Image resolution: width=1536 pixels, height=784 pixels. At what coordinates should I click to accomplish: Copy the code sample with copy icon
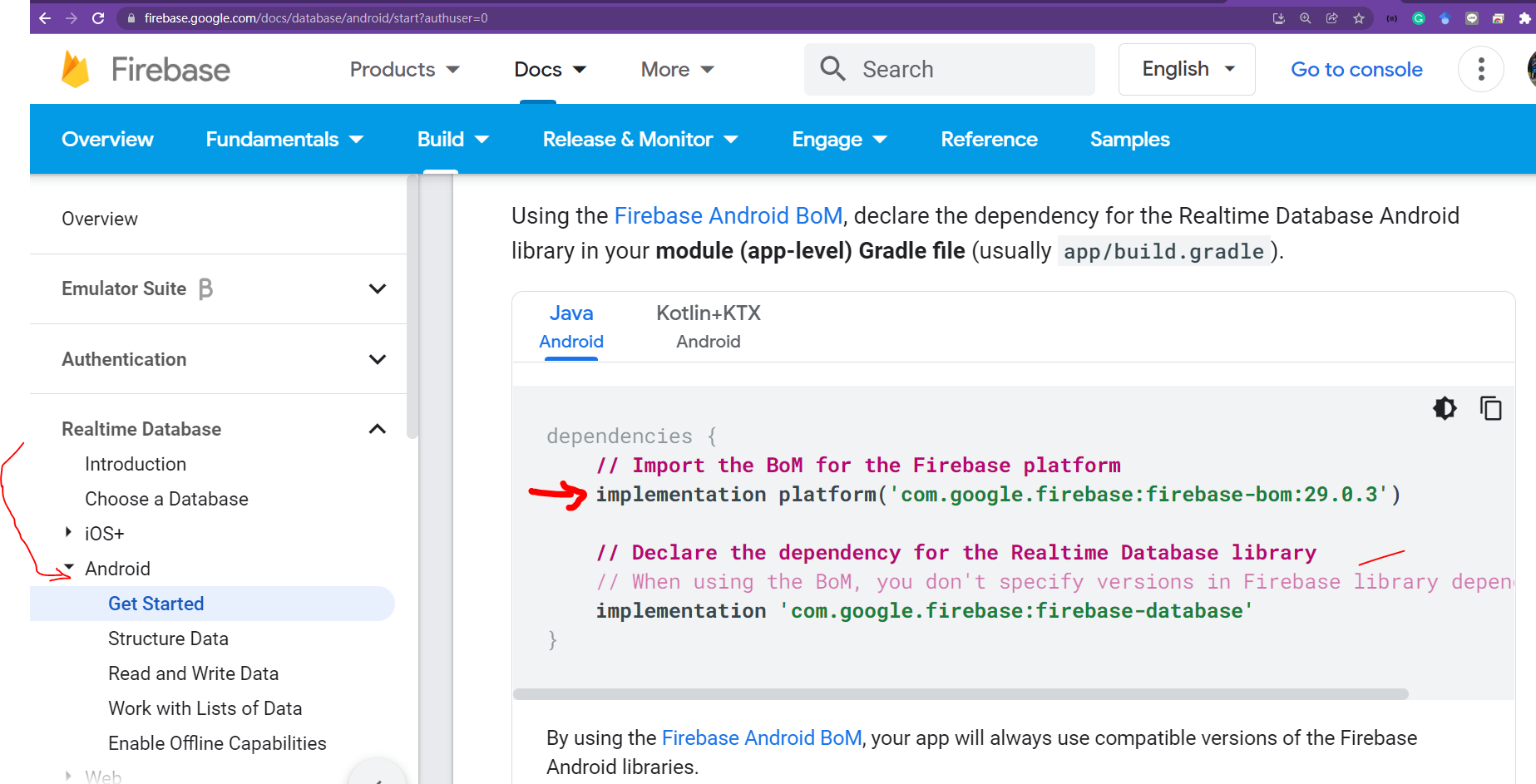click(x=1491, y=408)
